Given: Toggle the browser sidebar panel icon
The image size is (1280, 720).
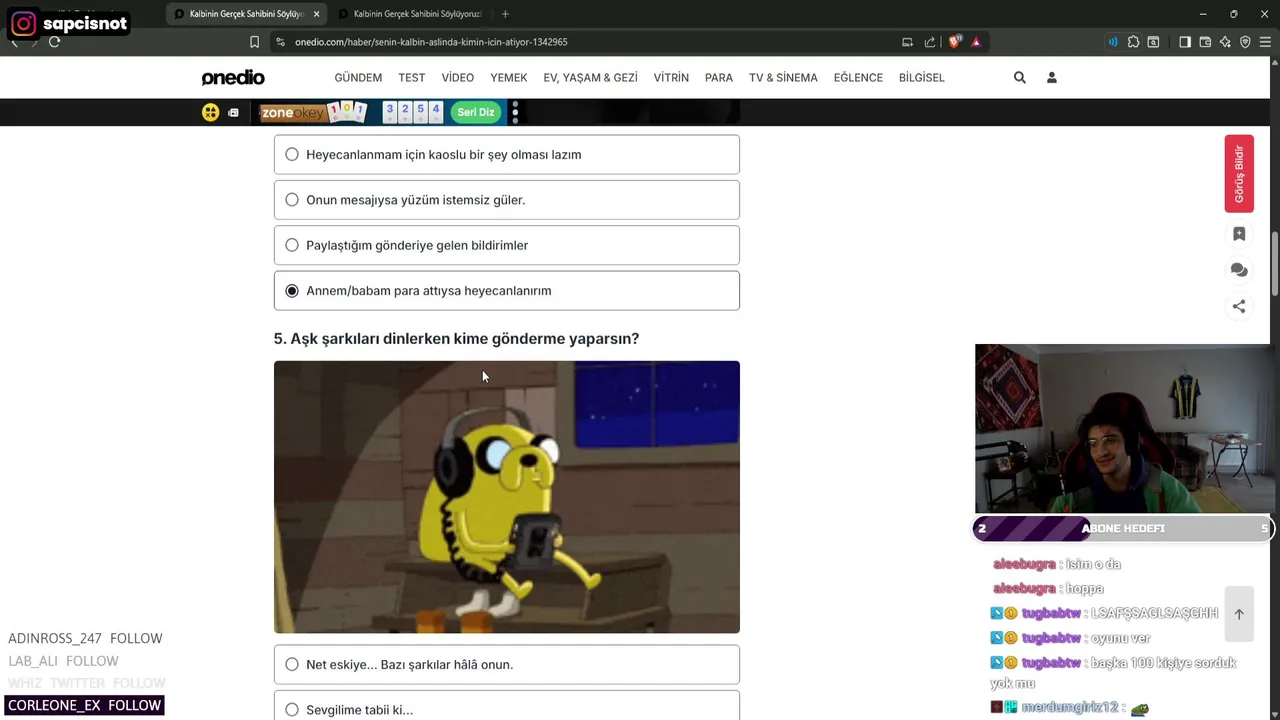Looking at the screenshot, I should 1185,42.
